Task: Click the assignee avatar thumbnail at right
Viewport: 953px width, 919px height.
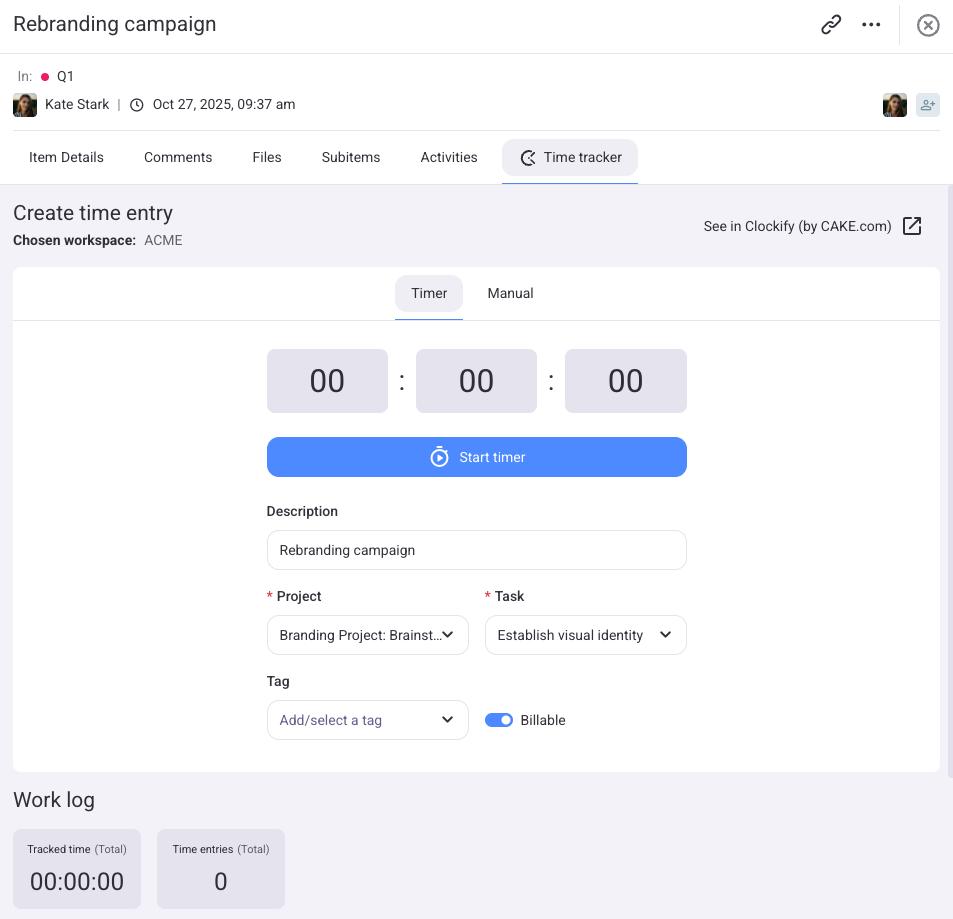Action: point(894,105)
